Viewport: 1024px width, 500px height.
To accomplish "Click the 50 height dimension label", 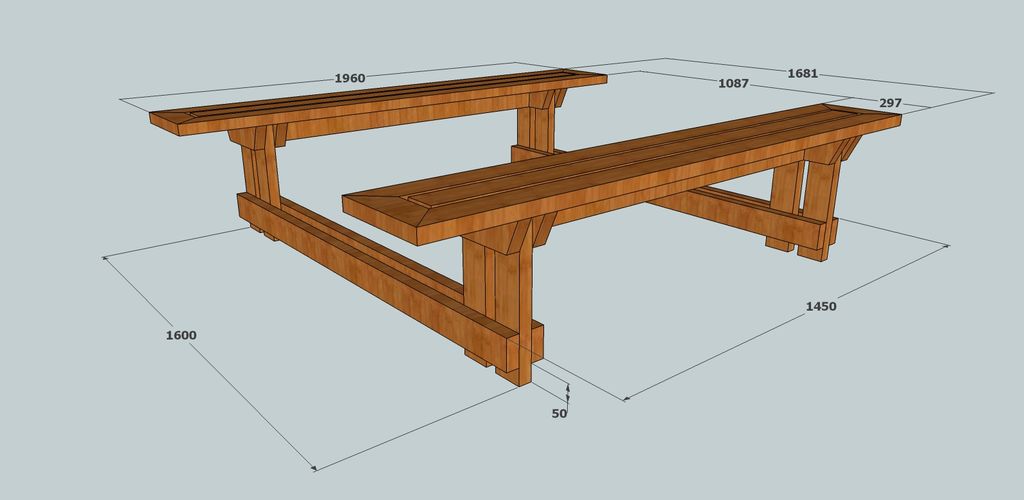I will [x=559, y=413].
